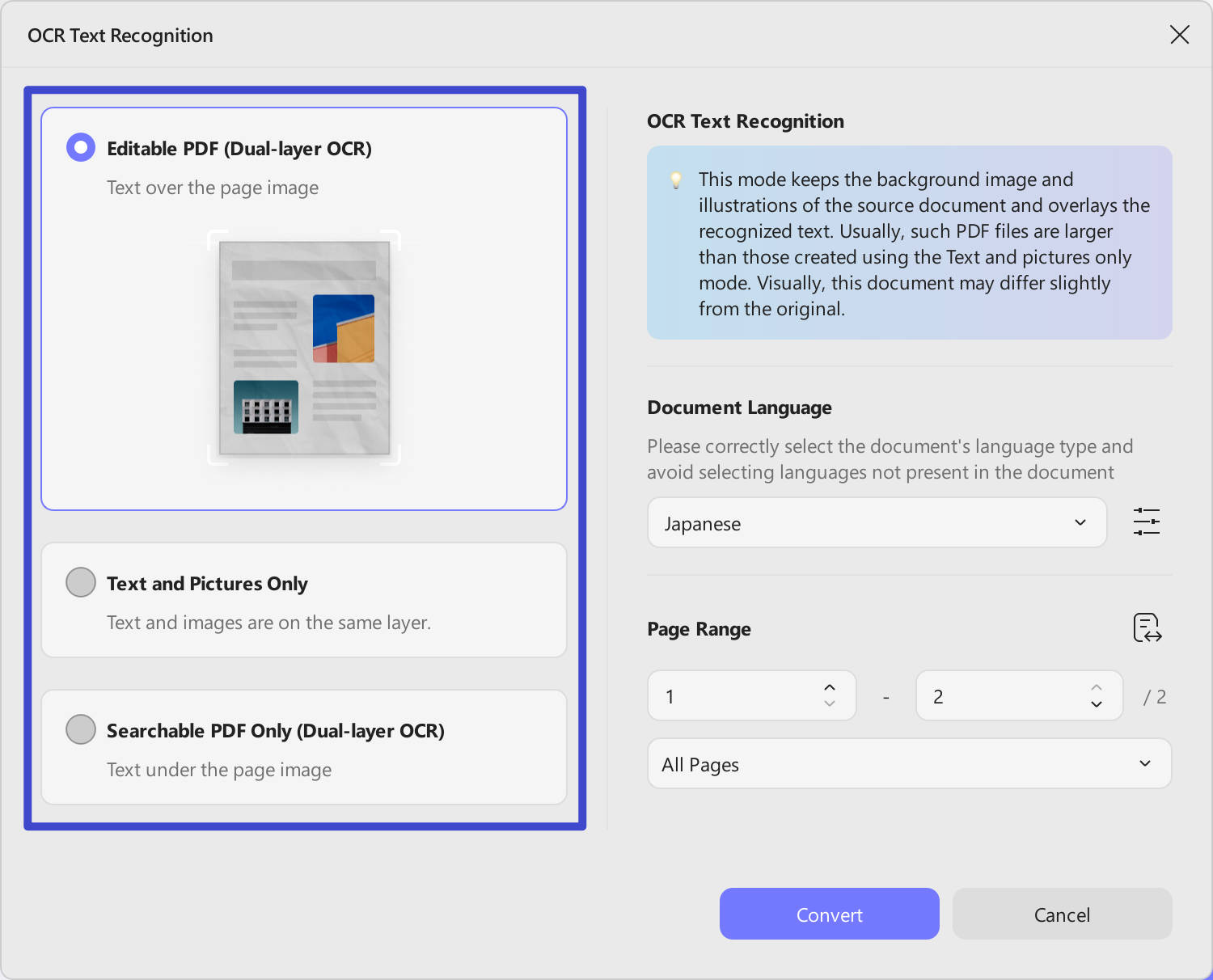Viewport: 1213px width, 980px height.
Task: Click the Convert button
Action: 830,915
